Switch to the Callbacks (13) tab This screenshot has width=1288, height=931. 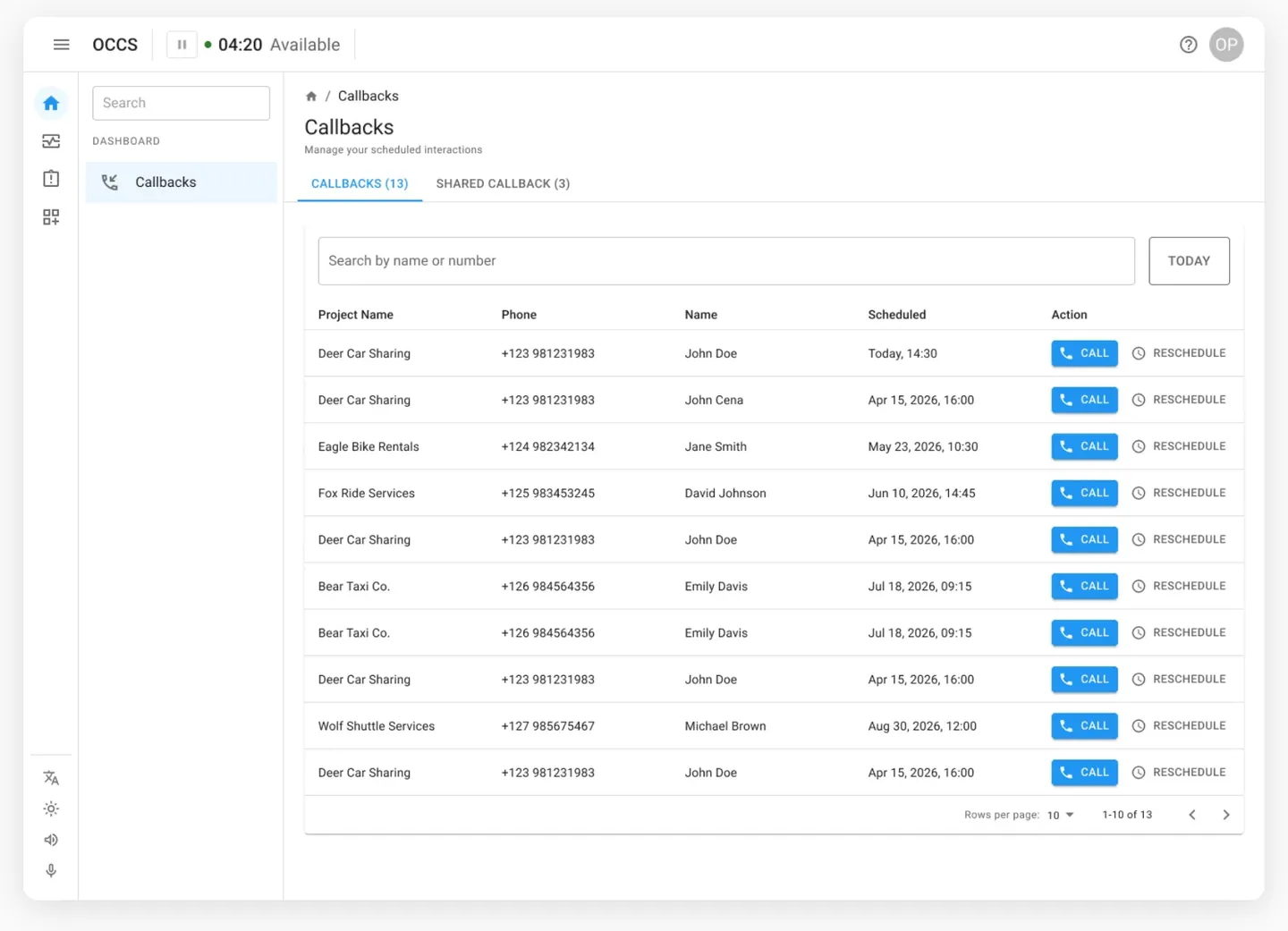tap(360, 183)
